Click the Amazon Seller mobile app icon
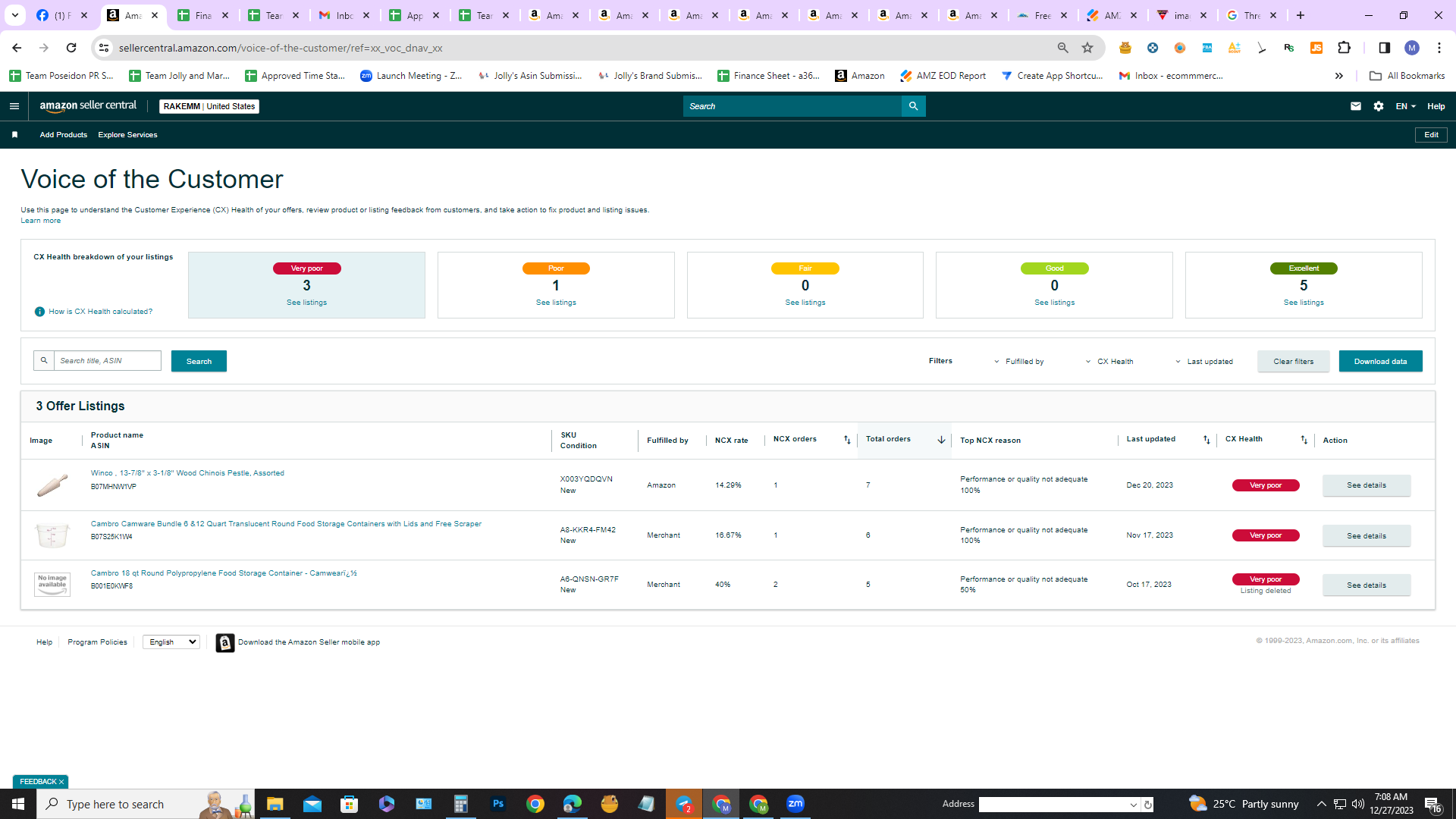The image size is (1456, 819). (225, 642)
